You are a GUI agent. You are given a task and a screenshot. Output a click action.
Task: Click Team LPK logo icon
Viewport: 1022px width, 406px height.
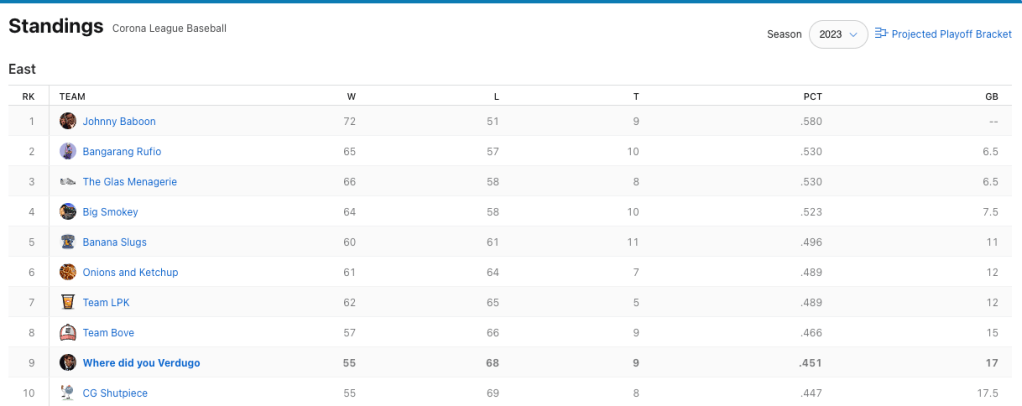coord(68,302)
